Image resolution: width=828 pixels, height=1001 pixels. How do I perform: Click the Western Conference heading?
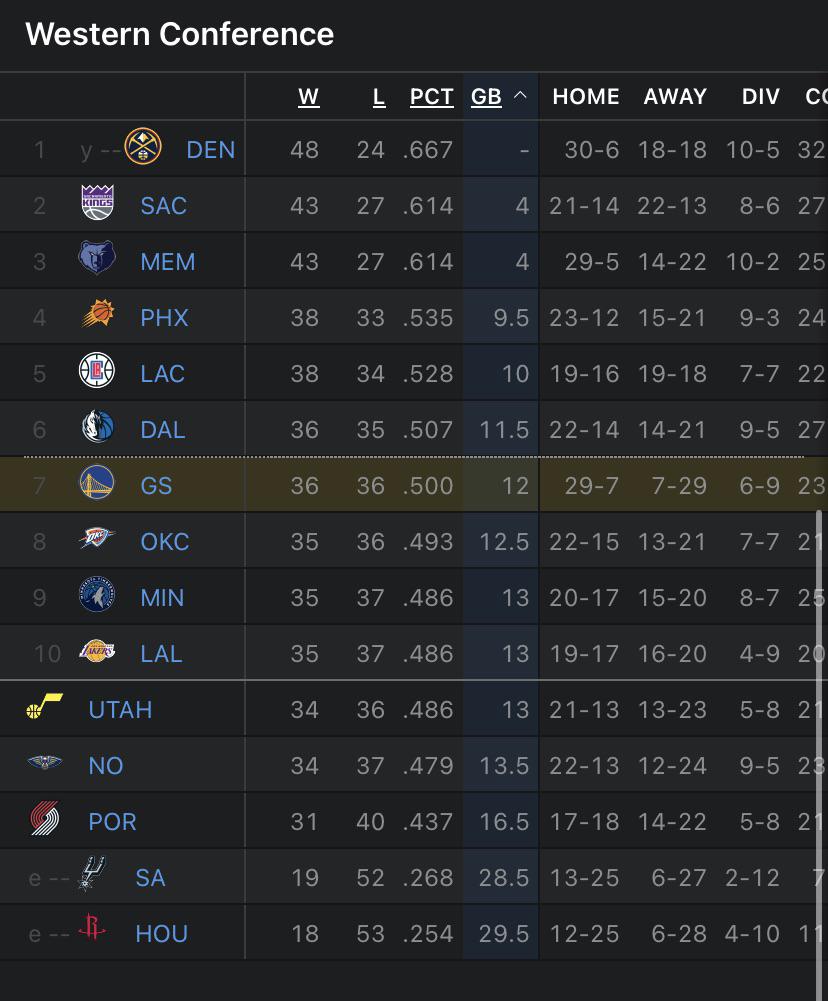180,34
